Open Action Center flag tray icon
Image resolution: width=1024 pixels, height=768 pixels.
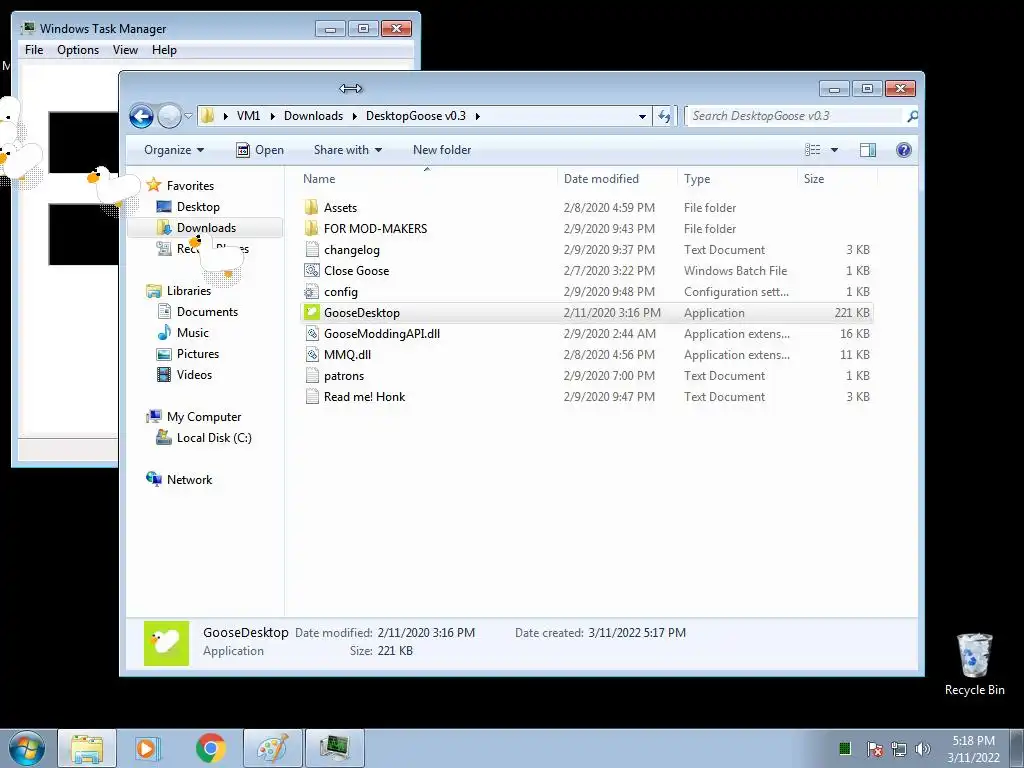point(874,749)
